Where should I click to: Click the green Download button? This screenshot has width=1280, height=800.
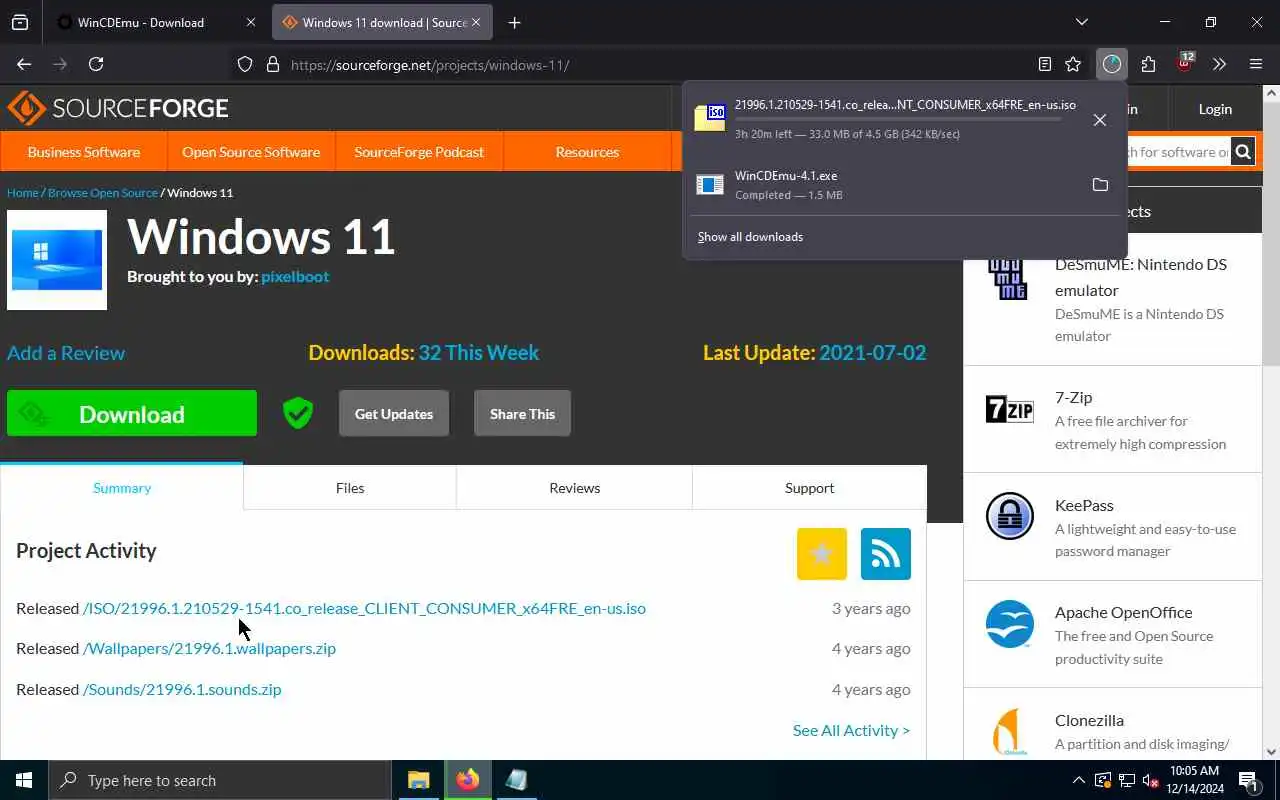tap(132, 413)
